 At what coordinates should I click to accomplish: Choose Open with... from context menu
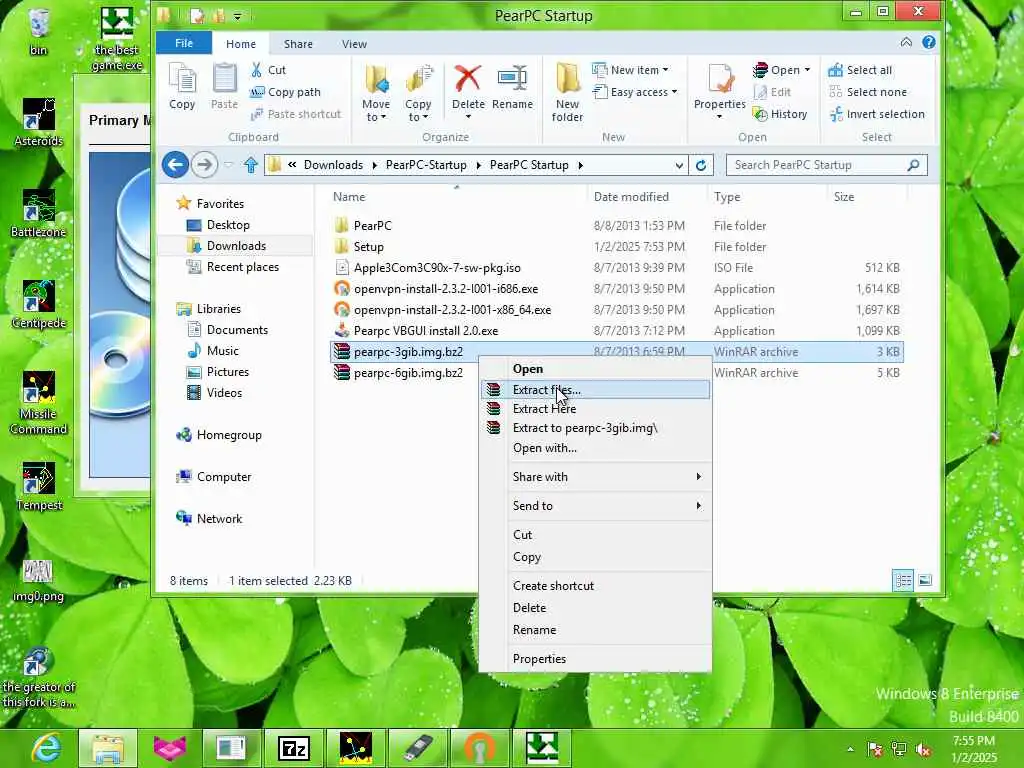[x=595, y=448]
